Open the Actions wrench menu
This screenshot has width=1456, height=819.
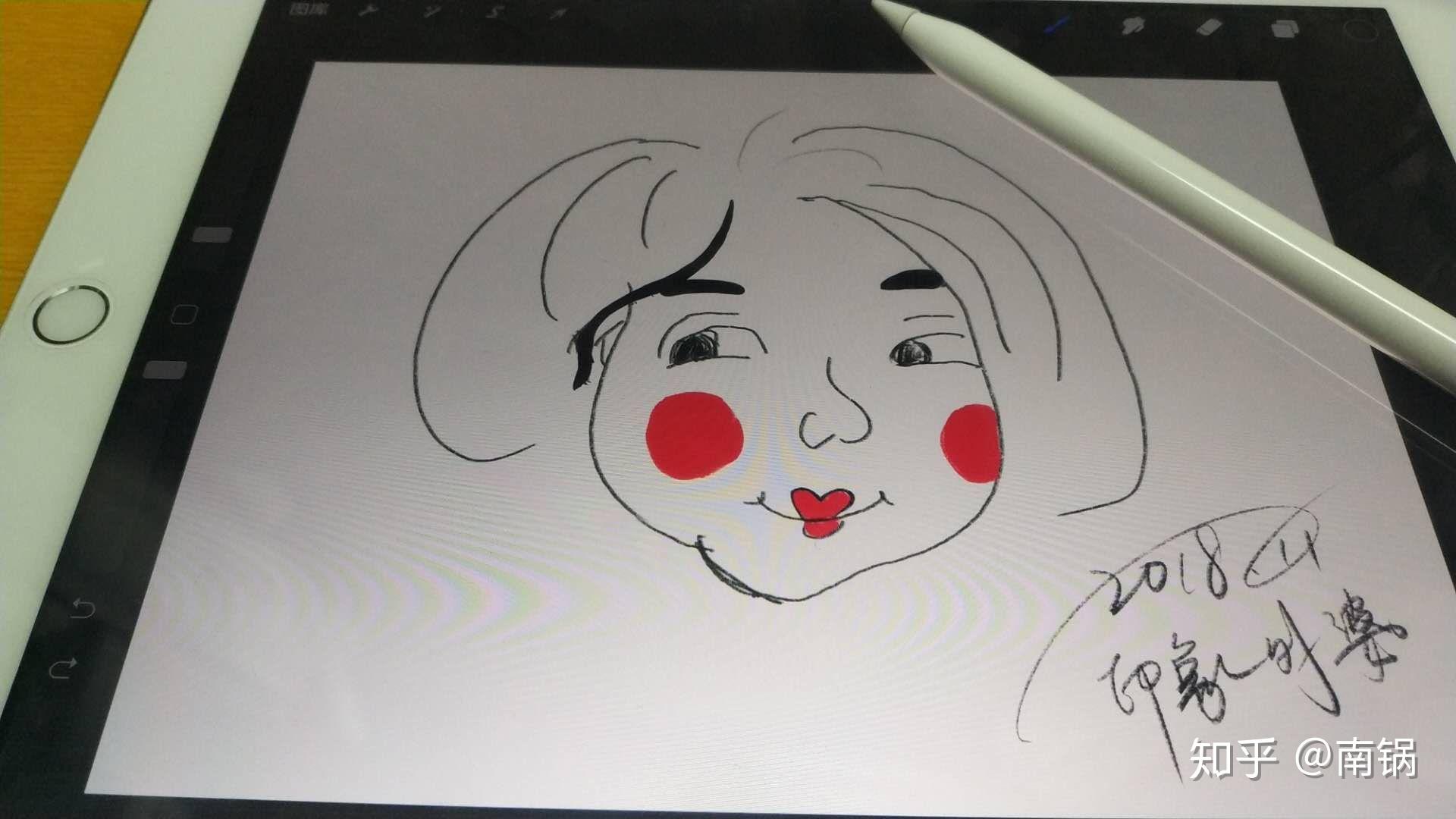pos(369,11)
